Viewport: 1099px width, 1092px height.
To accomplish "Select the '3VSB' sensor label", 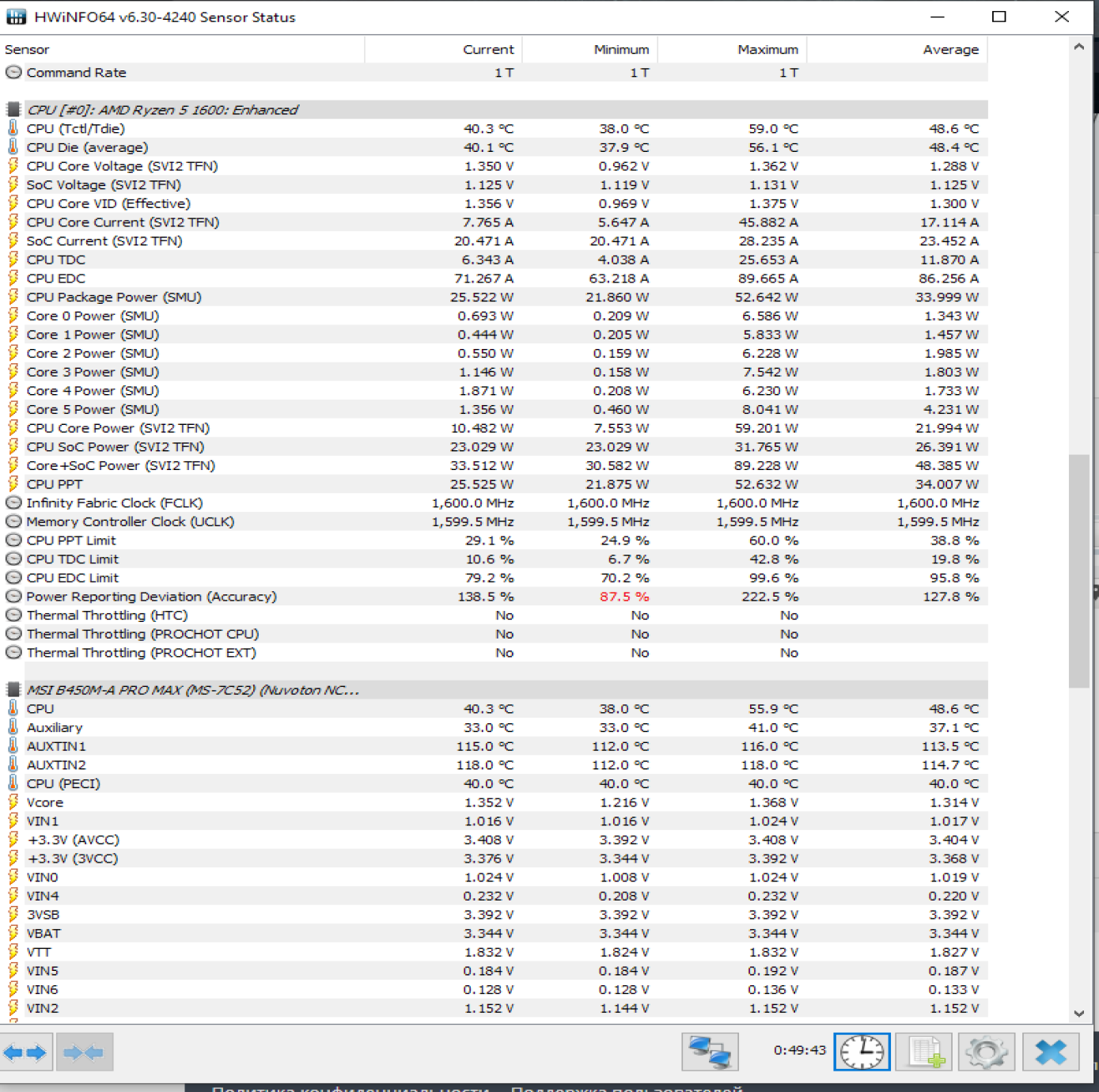I will coord(44,915).
